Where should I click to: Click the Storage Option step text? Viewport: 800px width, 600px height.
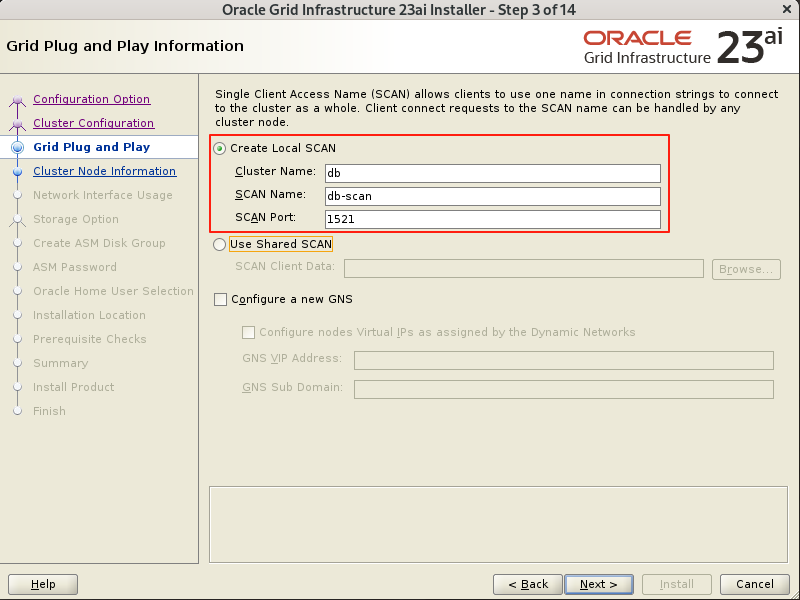pyautogui.click(x=76, y=219)
